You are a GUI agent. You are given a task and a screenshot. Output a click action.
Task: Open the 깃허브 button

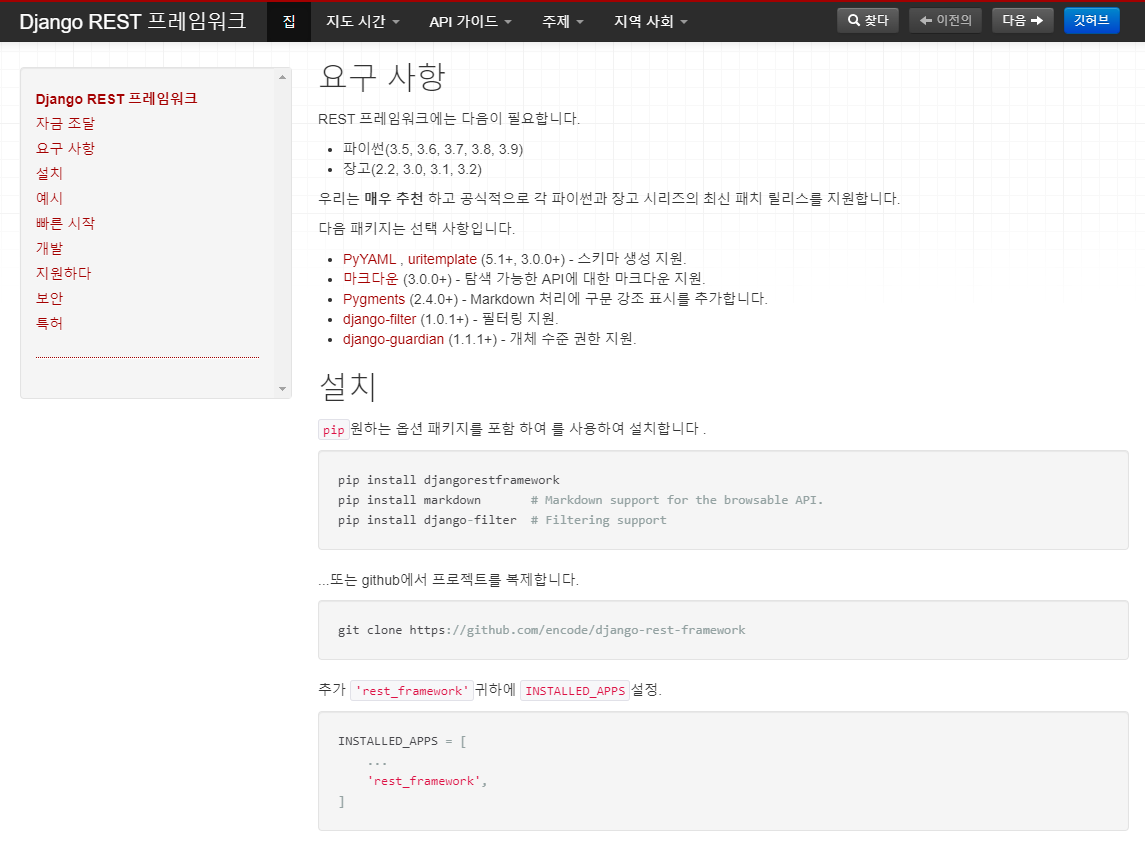click(1091, 20)
